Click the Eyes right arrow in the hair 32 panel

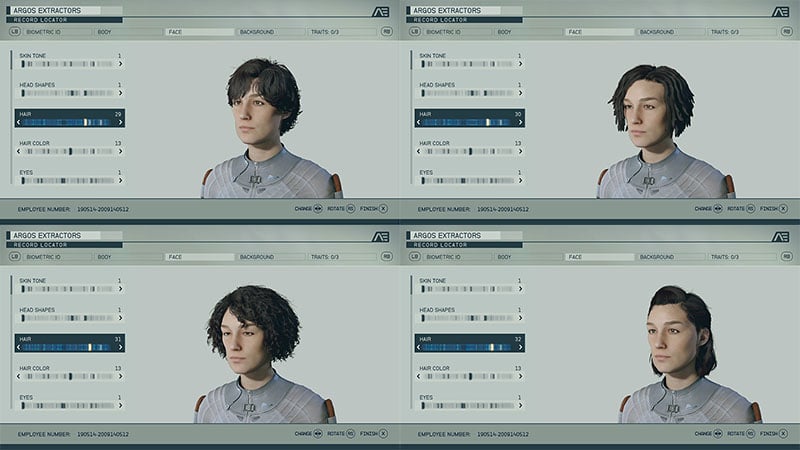click(x=520, y=406)
